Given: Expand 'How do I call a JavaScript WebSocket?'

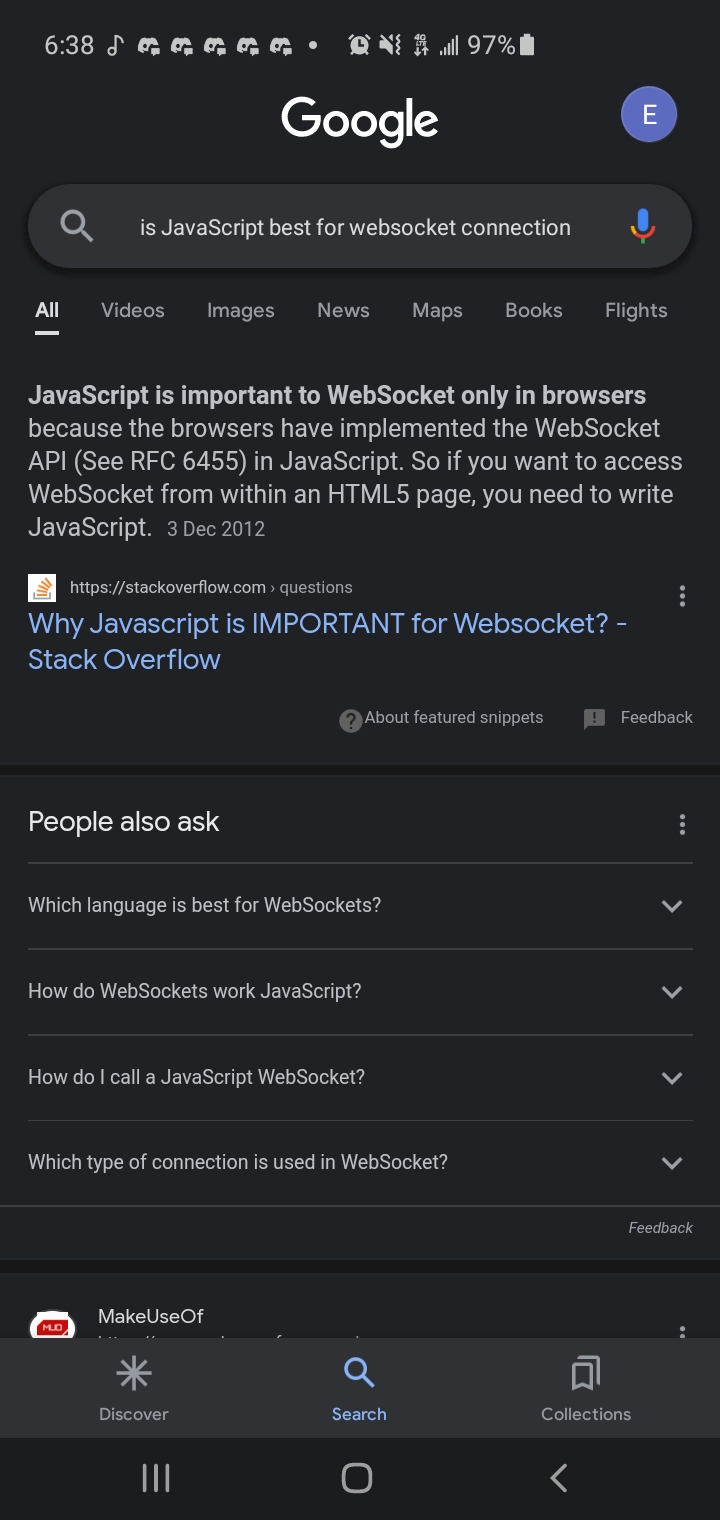Looking at the screenshot, I should [360, 1078].
